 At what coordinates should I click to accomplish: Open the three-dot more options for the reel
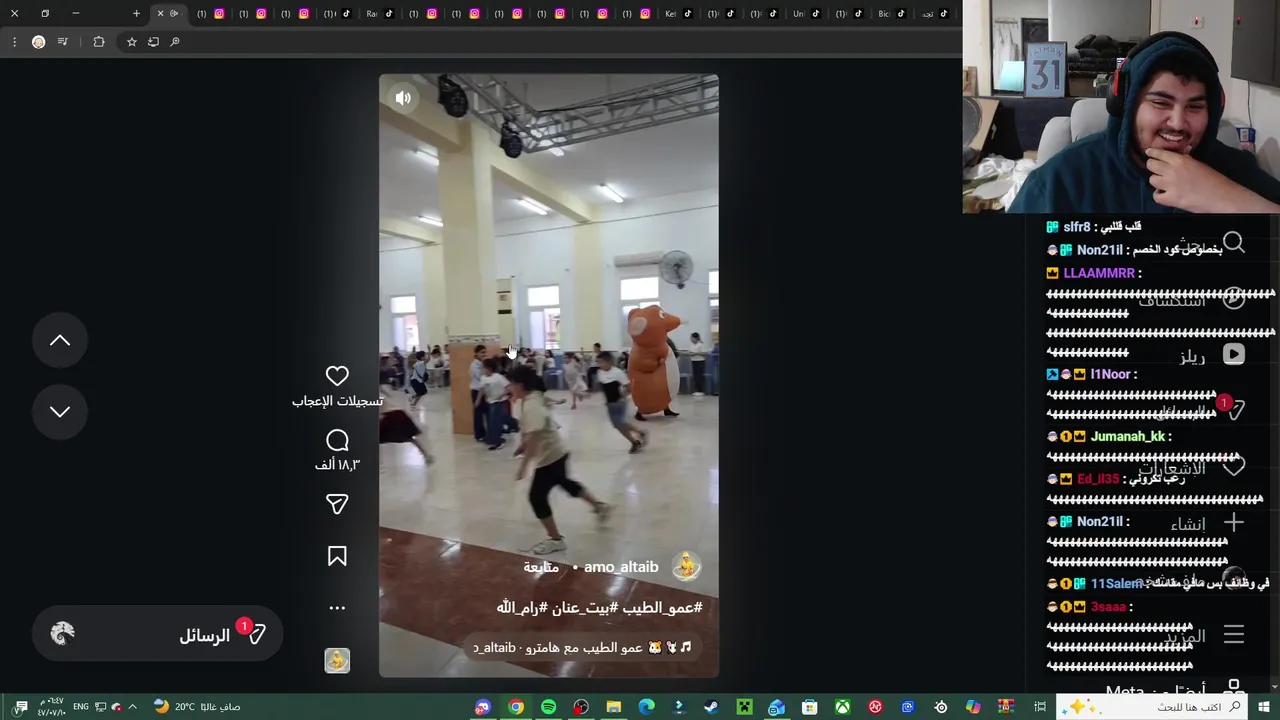[x=337, y=608]
